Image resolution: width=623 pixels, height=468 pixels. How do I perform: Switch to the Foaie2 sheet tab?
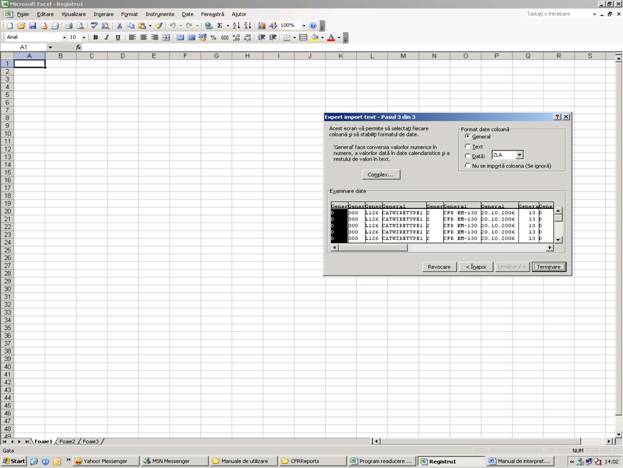[x=67, y=441]
